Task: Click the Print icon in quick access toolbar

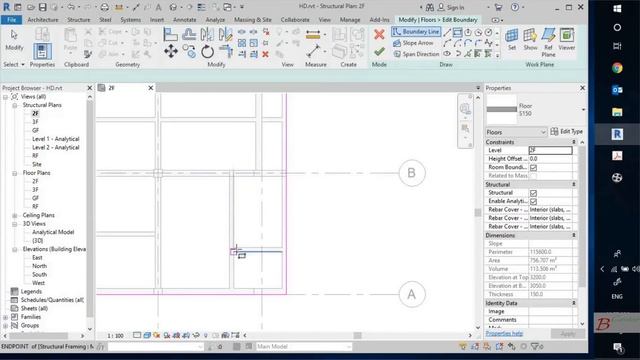Action: click(x=104, y=7)
